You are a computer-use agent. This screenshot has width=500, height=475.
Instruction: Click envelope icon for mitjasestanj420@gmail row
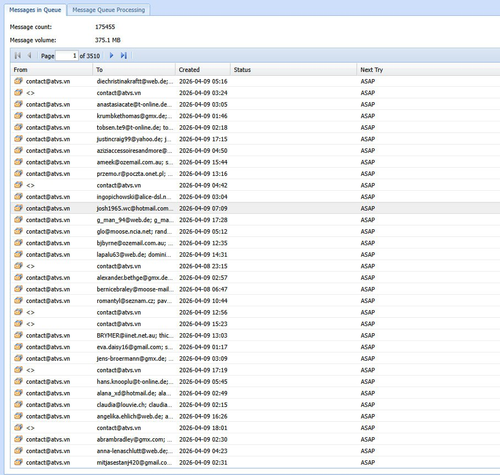click(x=18, y=462)
